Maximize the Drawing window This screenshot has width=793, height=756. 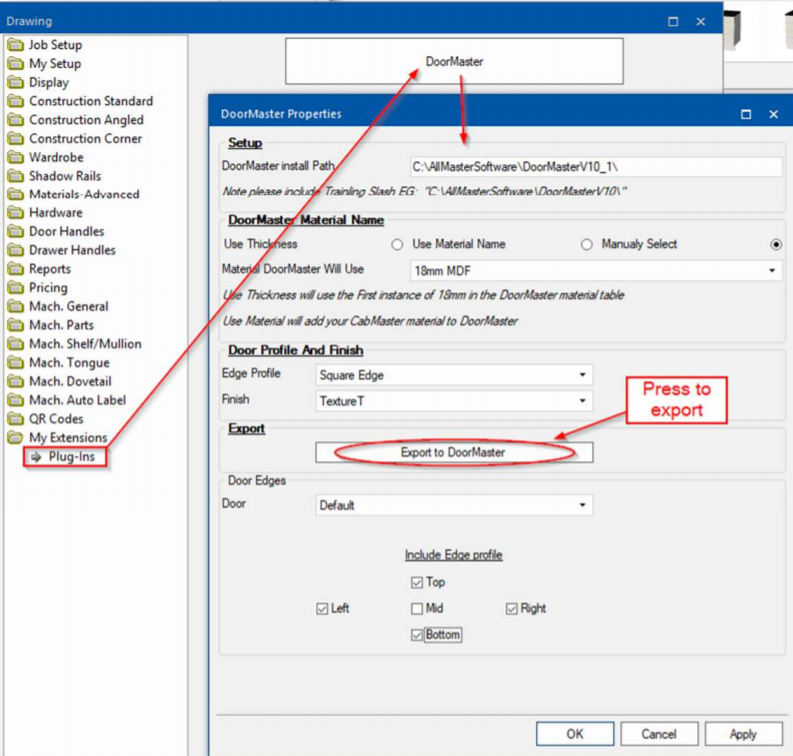[x=673, y=22]
